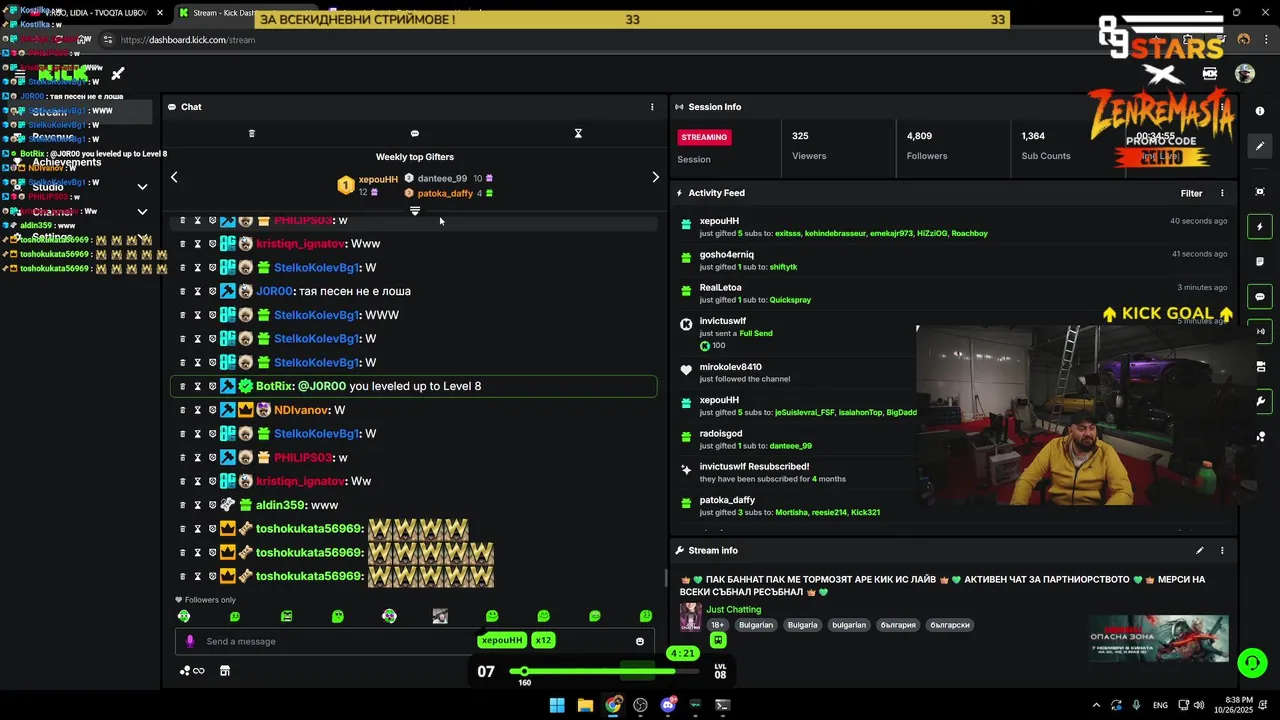Screen dimensions: 1280x720
Task: Open the Activity Feed three-dot menu
Action: (1222, 194)
